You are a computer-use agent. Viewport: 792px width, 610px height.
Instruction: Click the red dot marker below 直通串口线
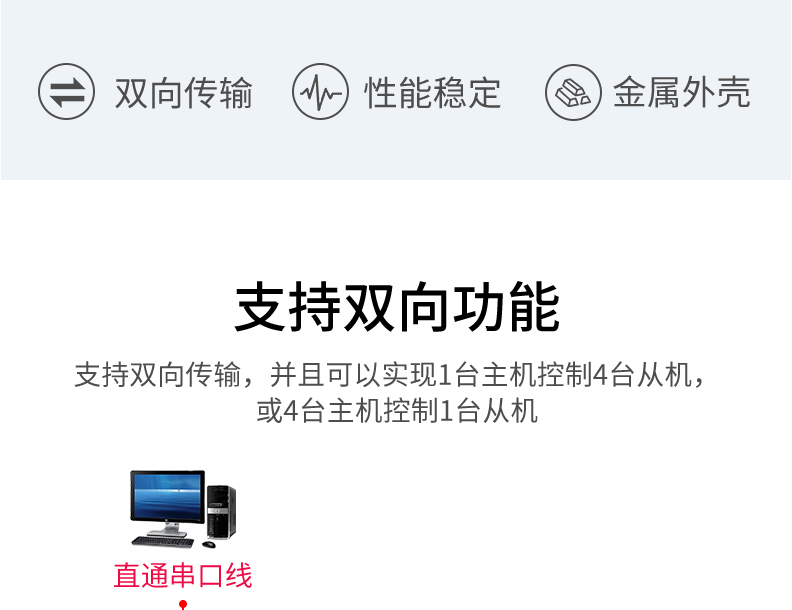[183, 604]
